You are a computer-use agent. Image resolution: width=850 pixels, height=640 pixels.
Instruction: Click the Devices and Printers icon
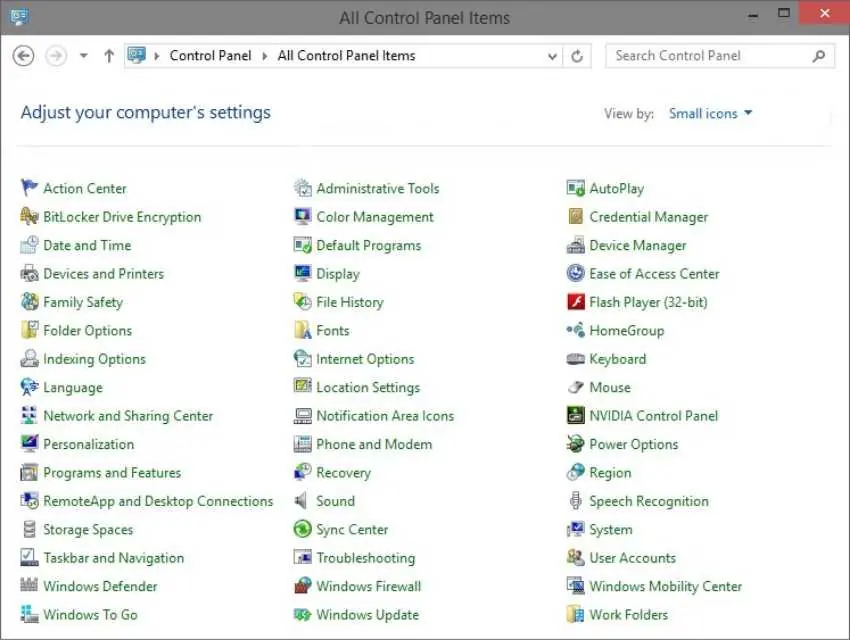click(29, 273)
